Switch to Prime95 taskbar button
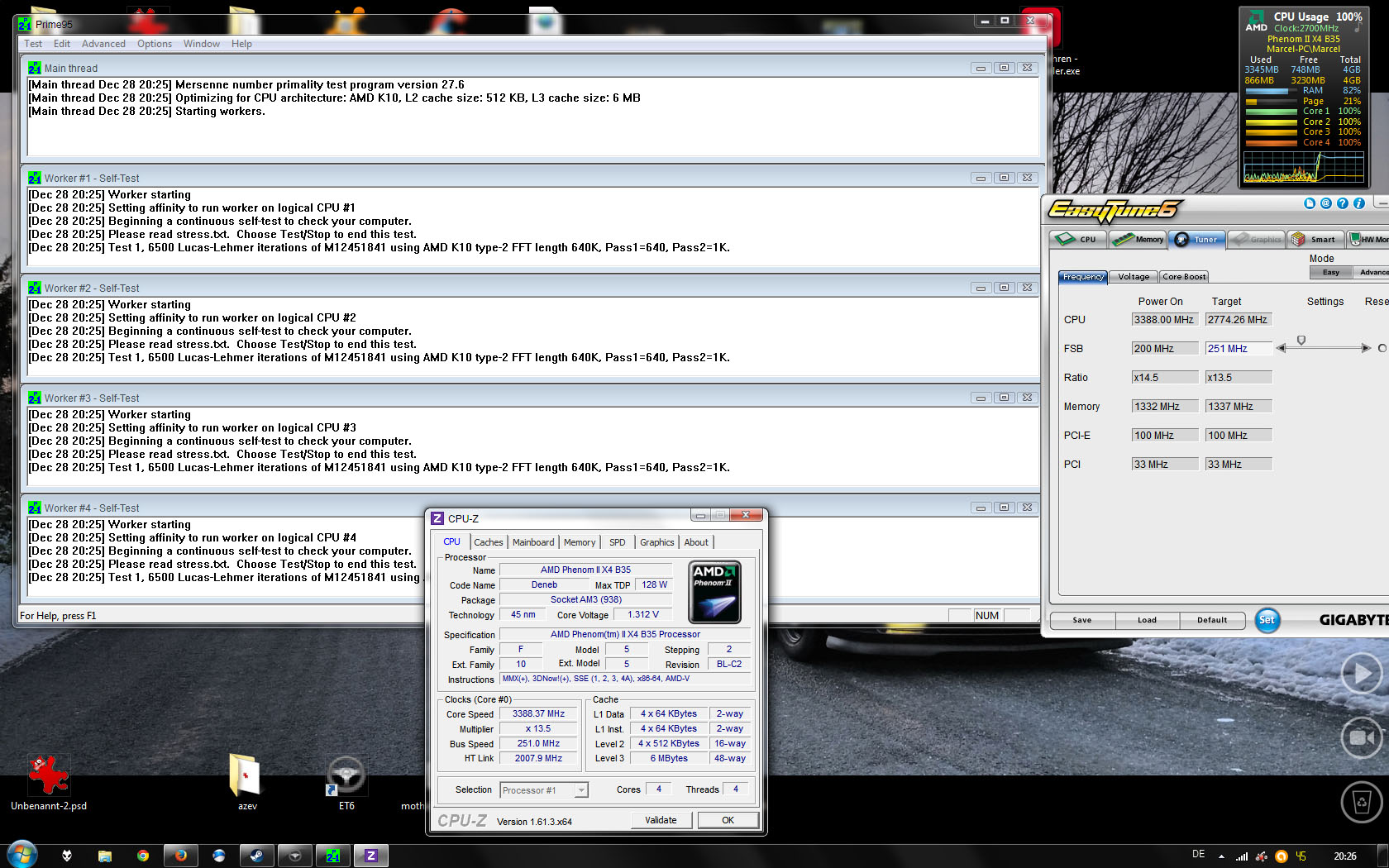 point(333,856)
